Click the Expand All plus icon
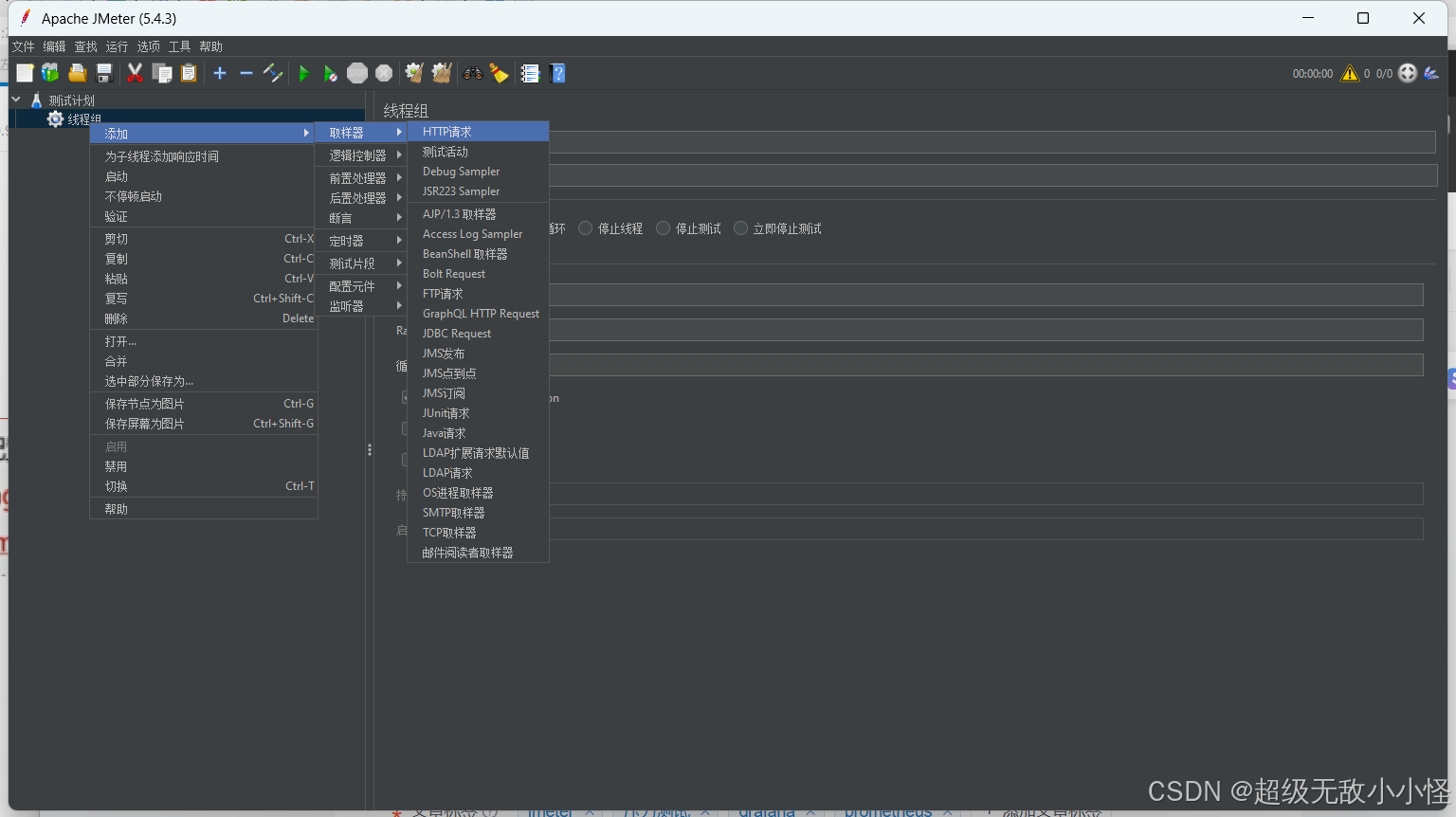The image size is (1456, 817). pos(220,73)
